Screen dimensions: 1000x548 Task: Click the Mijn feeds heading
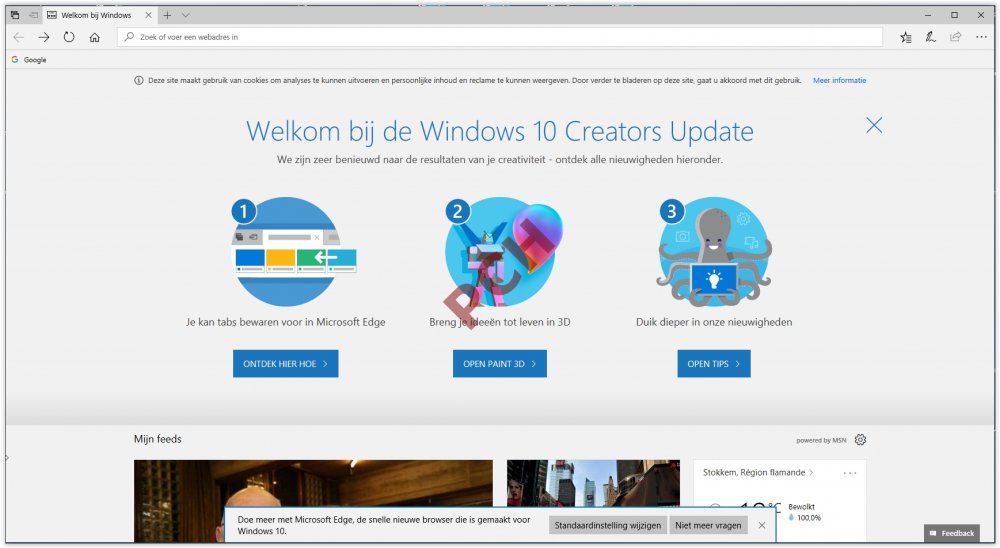coord(158,439)
